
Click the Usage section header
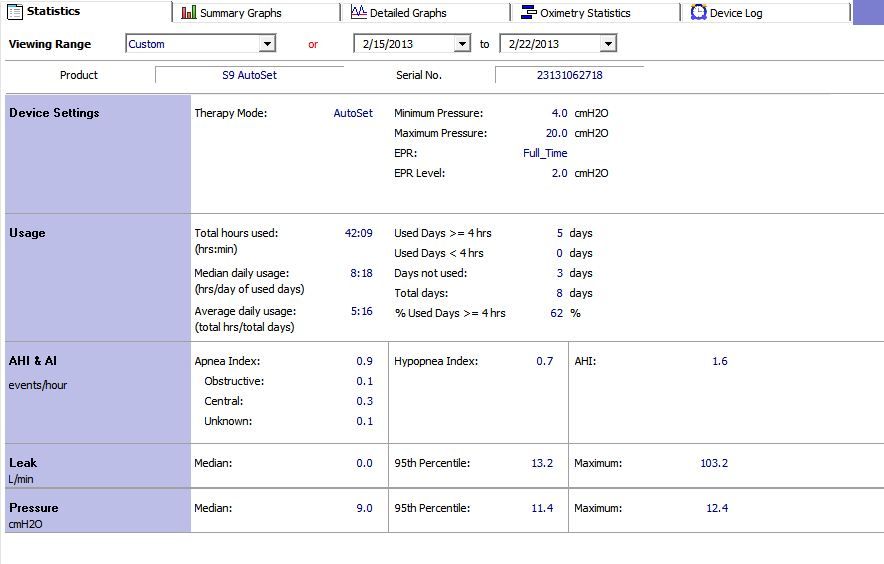[x=27, y=233]
